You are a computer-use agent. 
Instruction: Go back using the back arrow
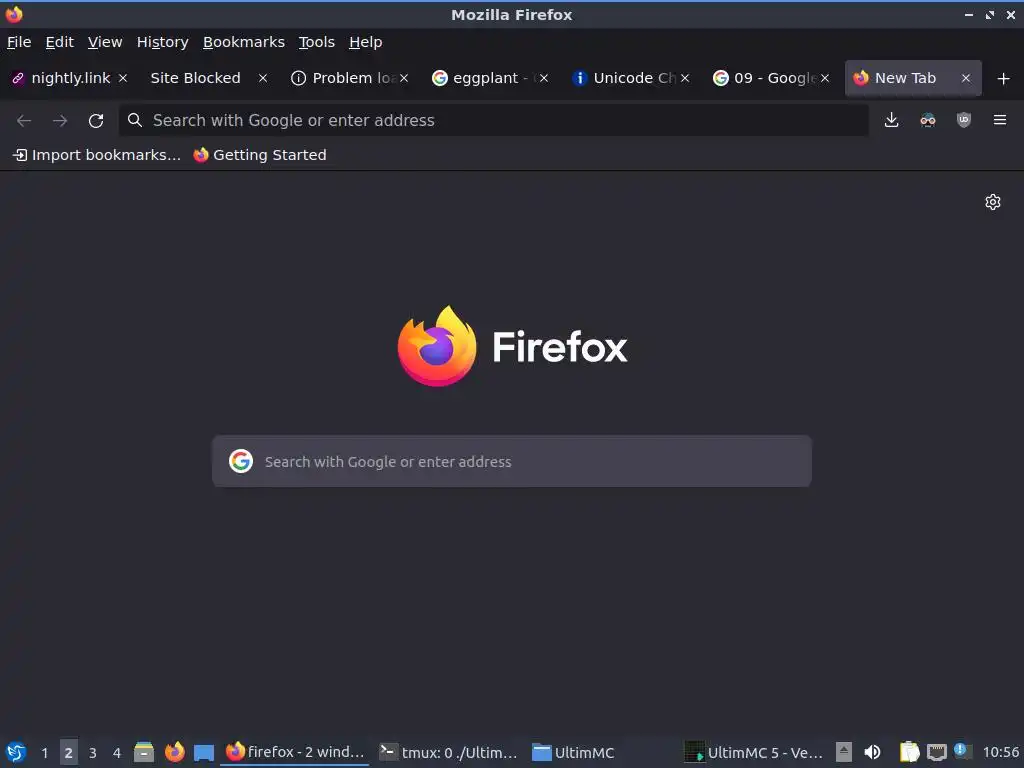tap(24, 120)
